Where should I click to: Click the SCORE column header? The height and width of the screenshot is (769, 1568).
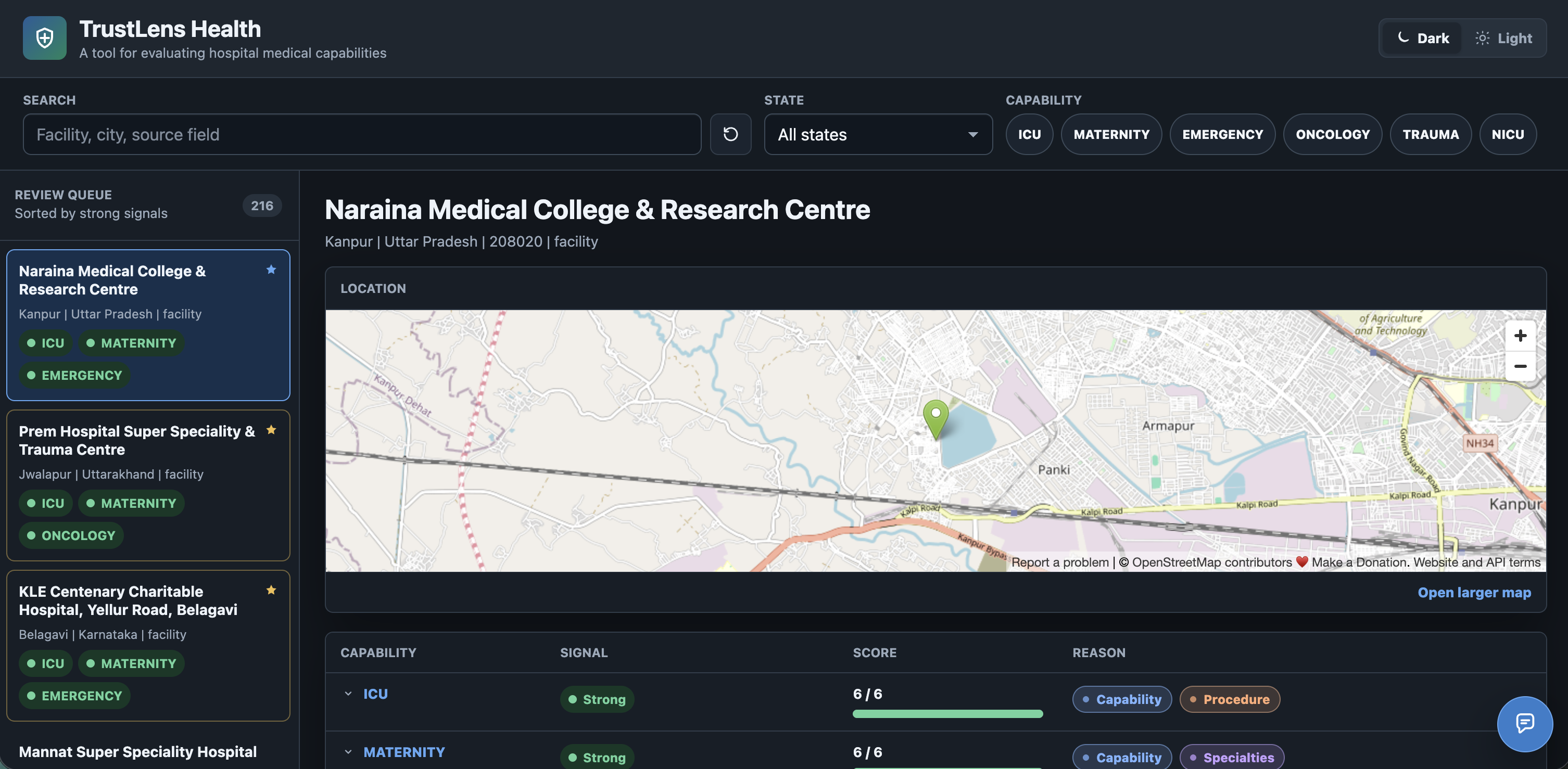point(875,652)
